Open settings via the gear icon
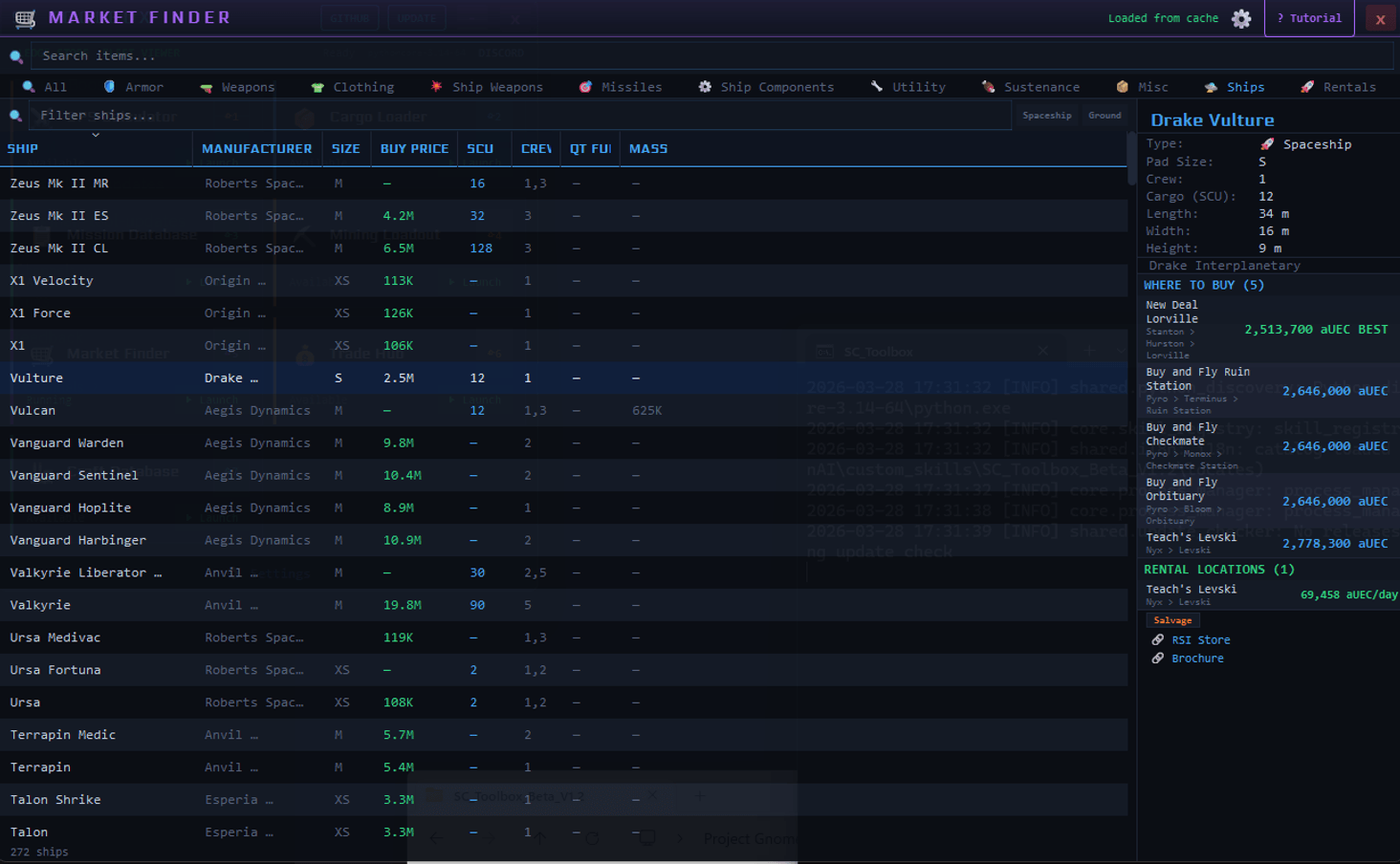Viewport: 1400px width, 864px height. pos(1241,19)
